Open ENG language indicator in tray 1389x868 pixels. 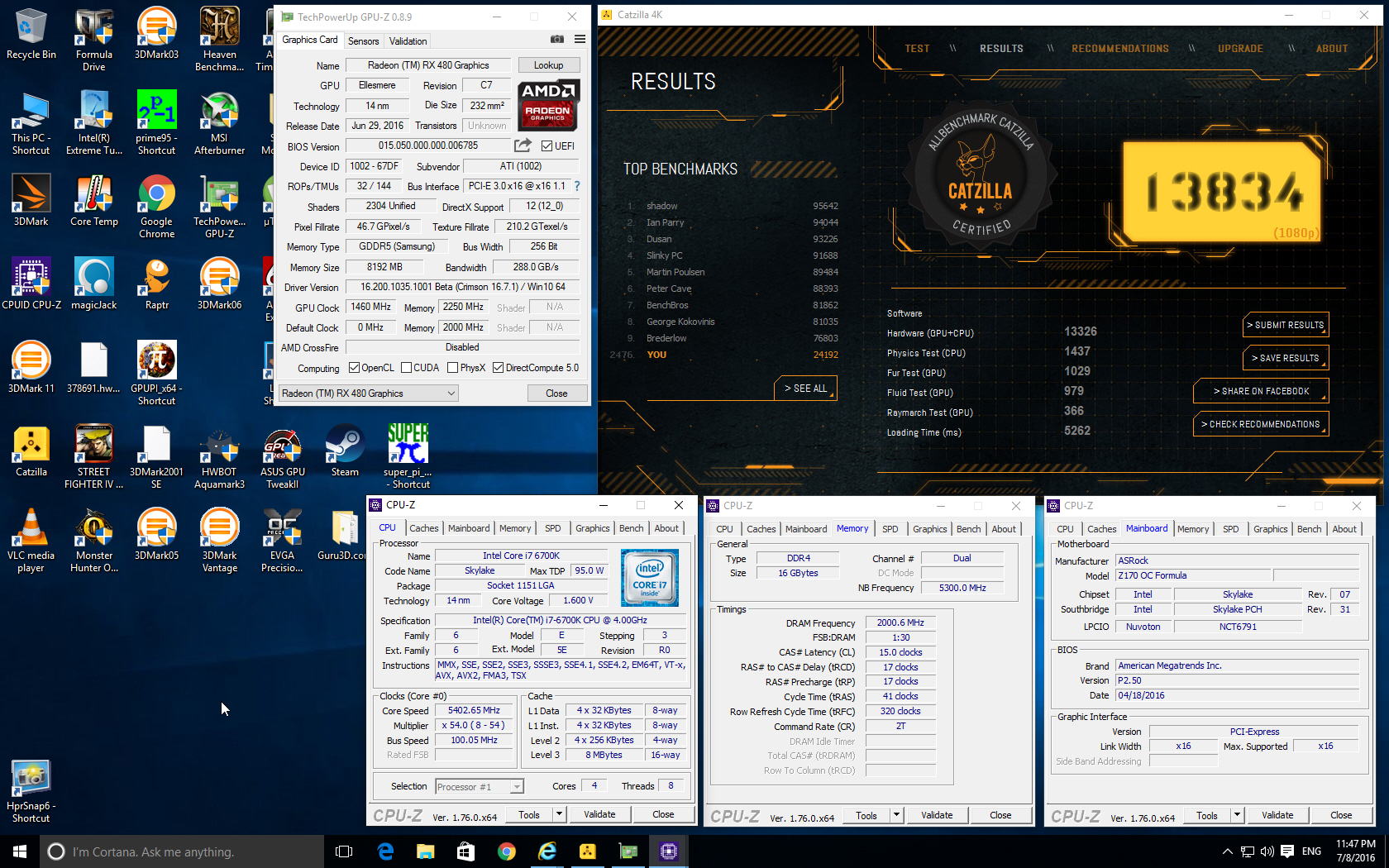click(x=1311, y=851)
